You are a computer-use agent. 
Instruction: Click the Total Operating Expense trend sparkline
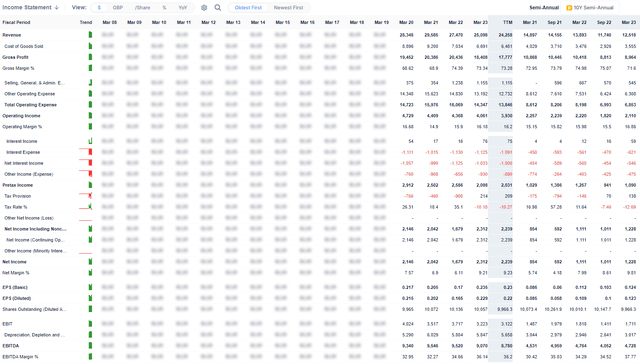click(90, 104)
